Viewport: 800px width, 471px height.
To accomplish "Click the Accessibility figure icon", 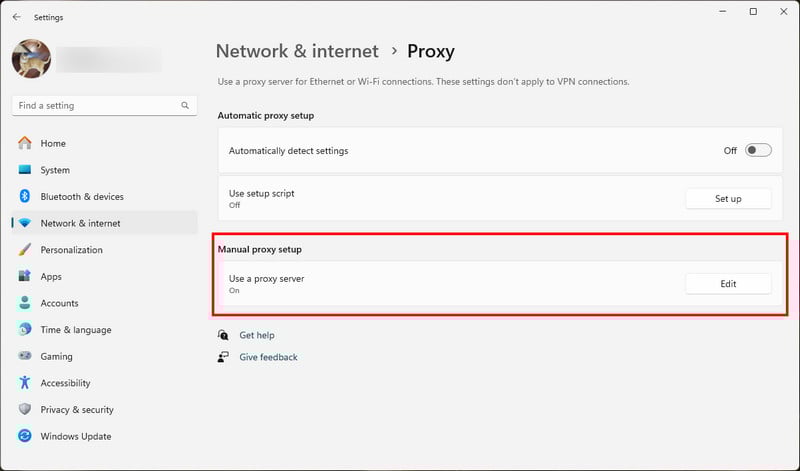I will click(24, 382).
